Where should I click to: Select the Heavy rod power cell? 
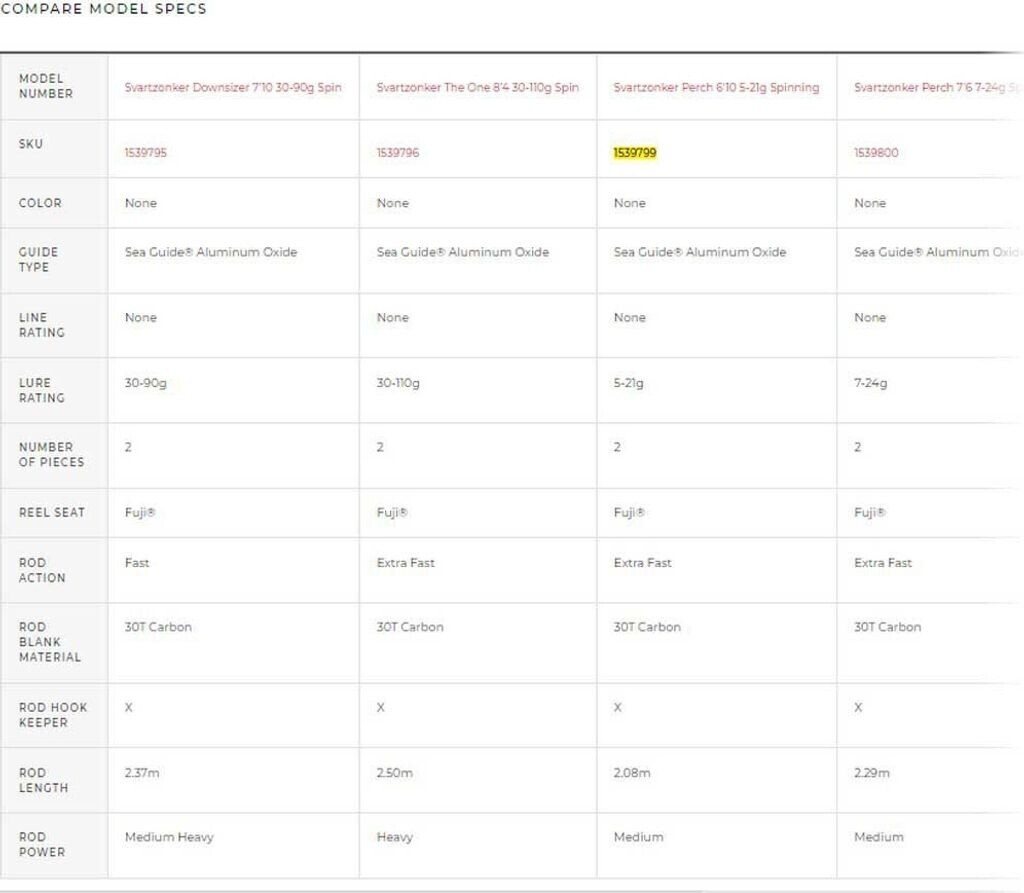click(395, 837)
